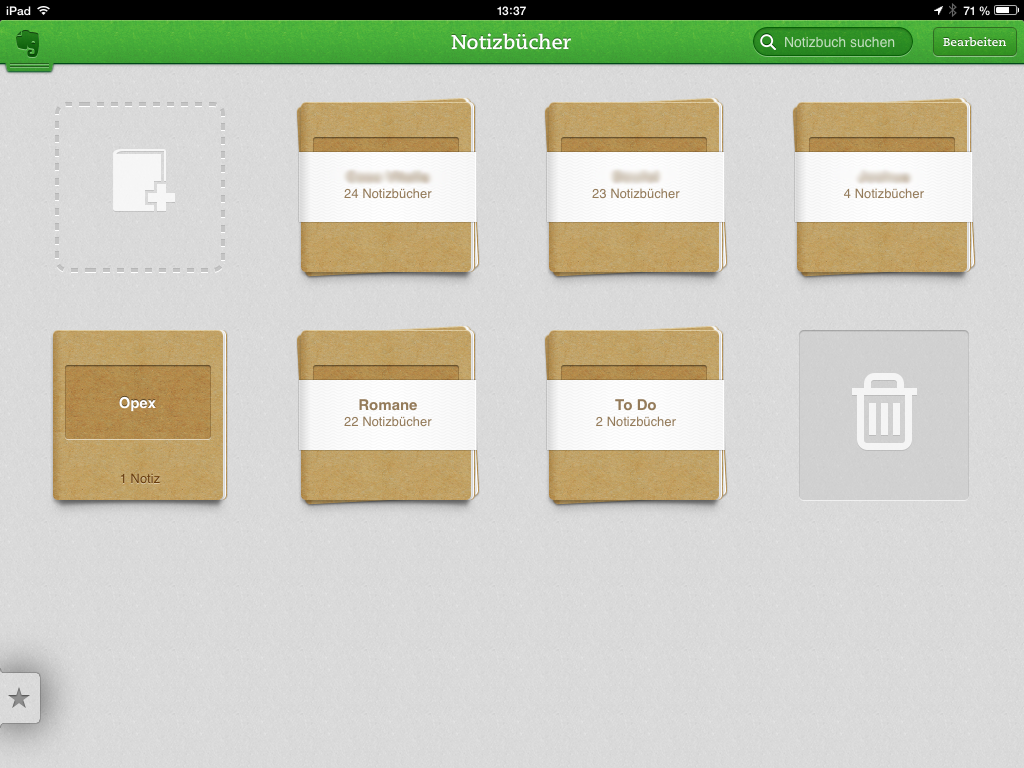The width and height of the screenshot is (1024, 768).
Task: Tap the Wi-Fi status icon
Action: [x=43, y=10]
